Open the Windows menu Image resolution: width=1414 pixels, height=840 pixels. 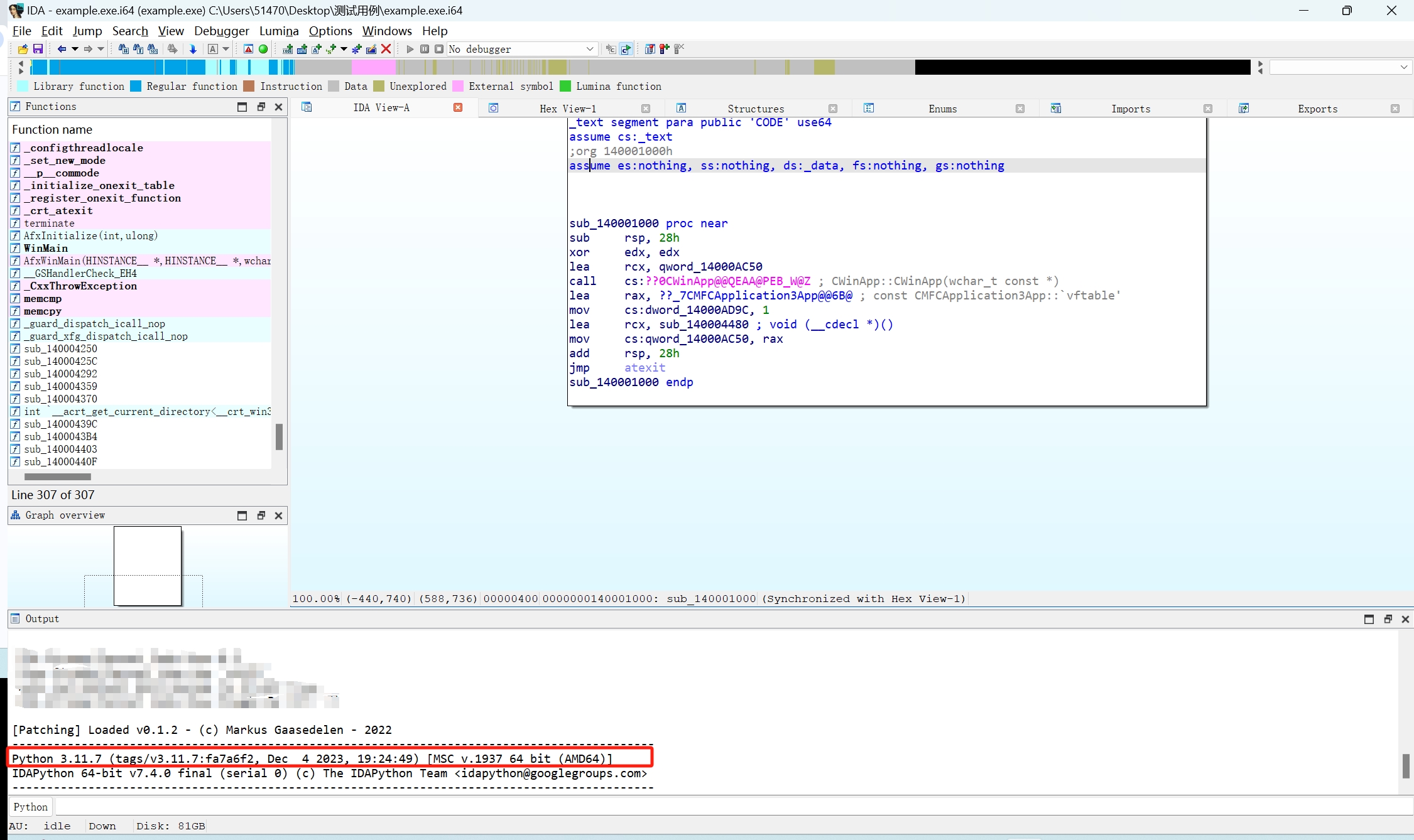387,31
